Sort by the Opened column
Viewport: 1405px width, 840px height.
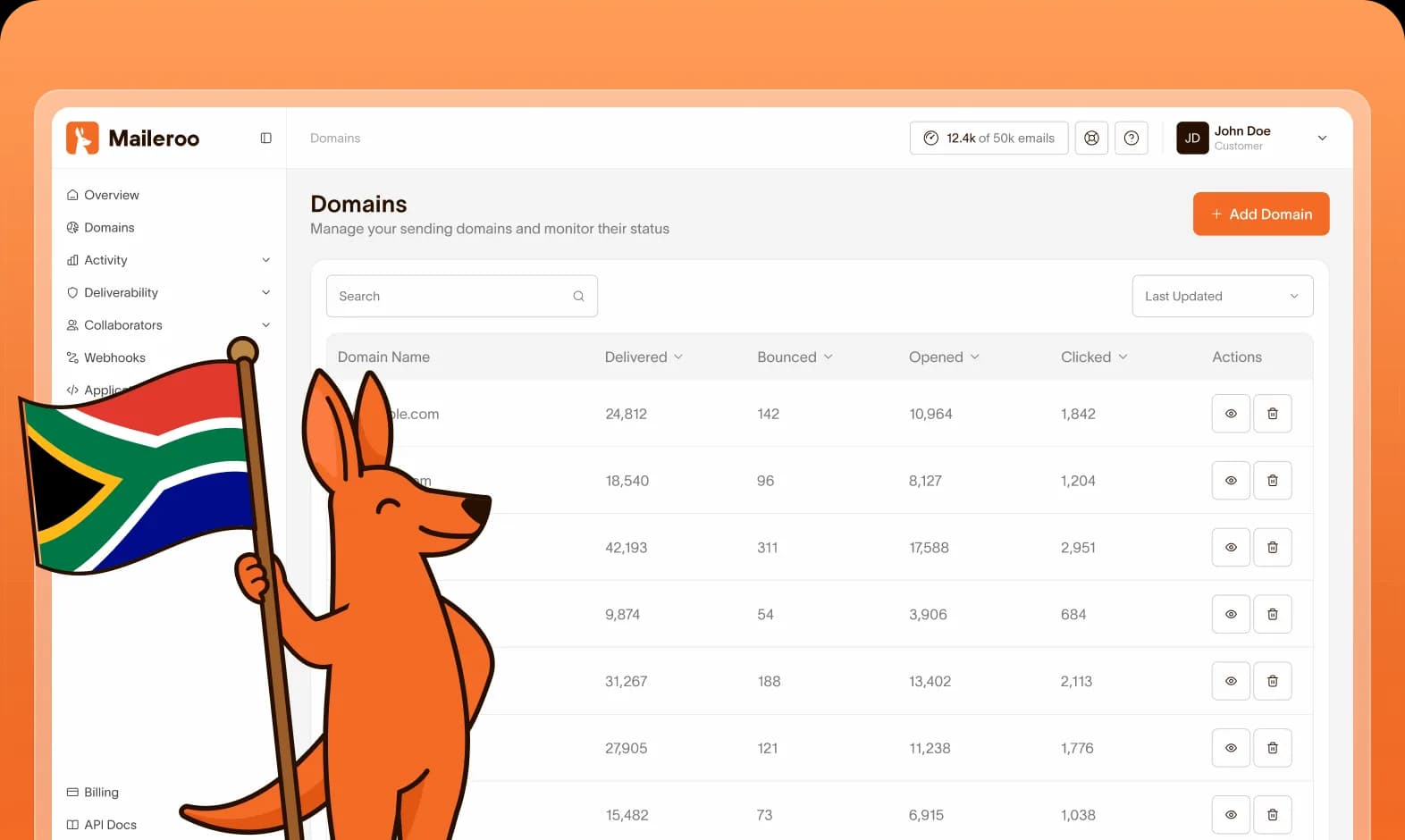pyautogui.click(x=944, y=357)
